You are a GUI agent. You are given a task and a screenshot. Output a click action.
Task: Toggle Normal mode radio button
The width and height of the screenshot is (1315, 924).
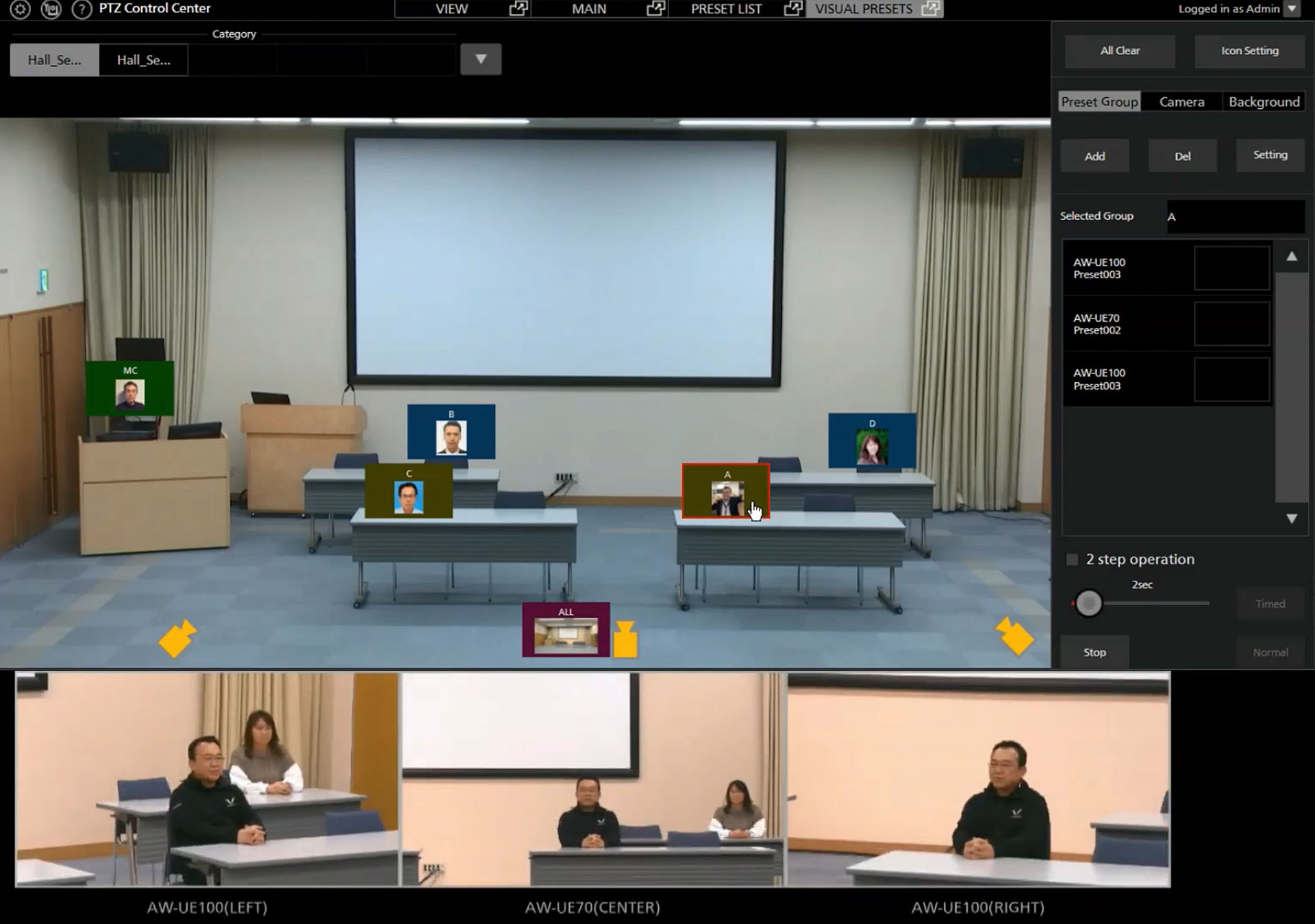(x=1270, y=651)
